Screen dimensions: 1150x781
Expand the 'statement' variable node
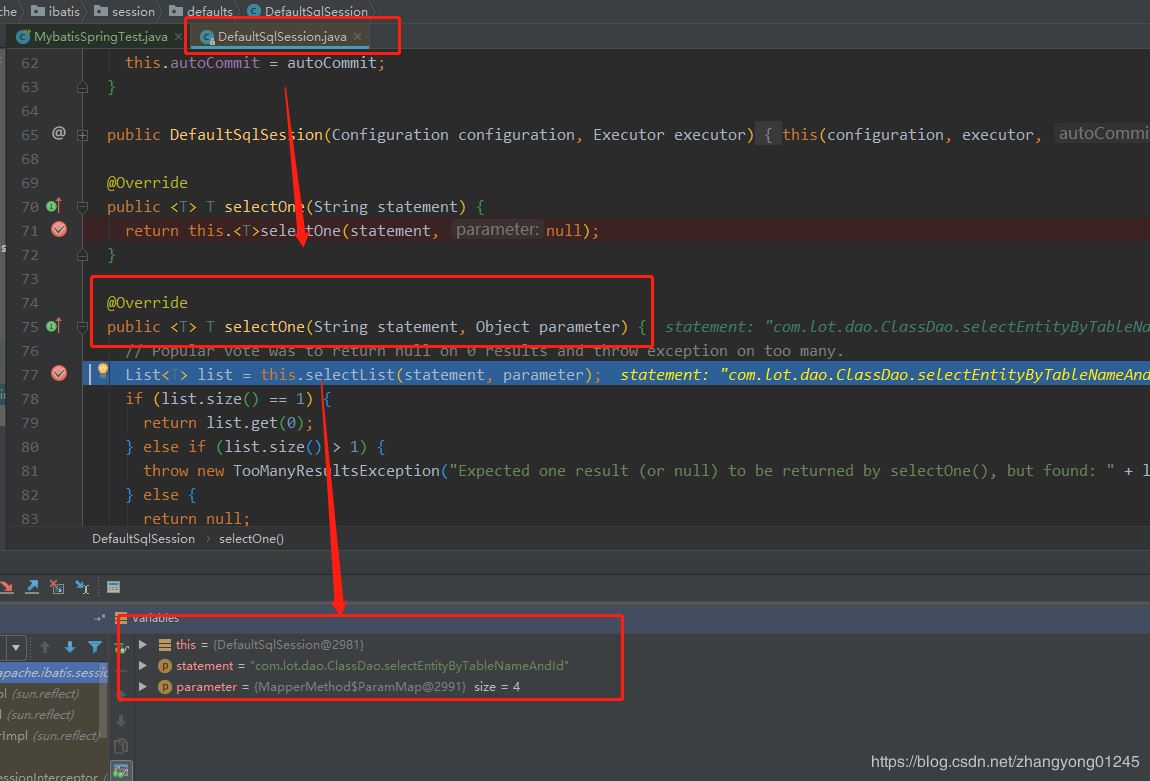[143, 666]
